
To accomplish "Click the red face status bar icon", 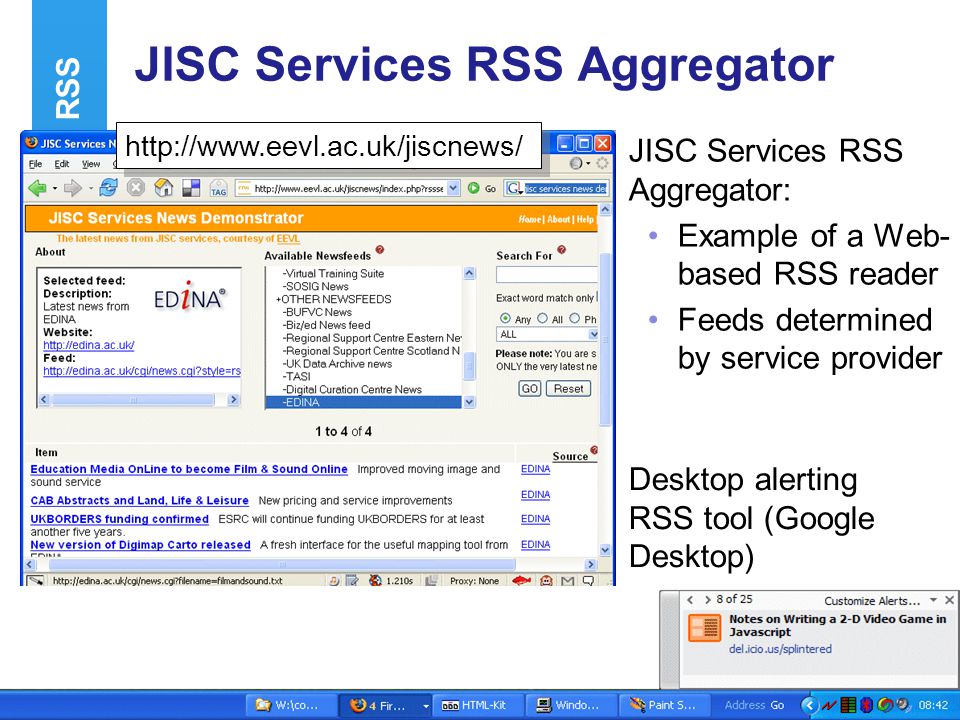I will tap(547, 580).
